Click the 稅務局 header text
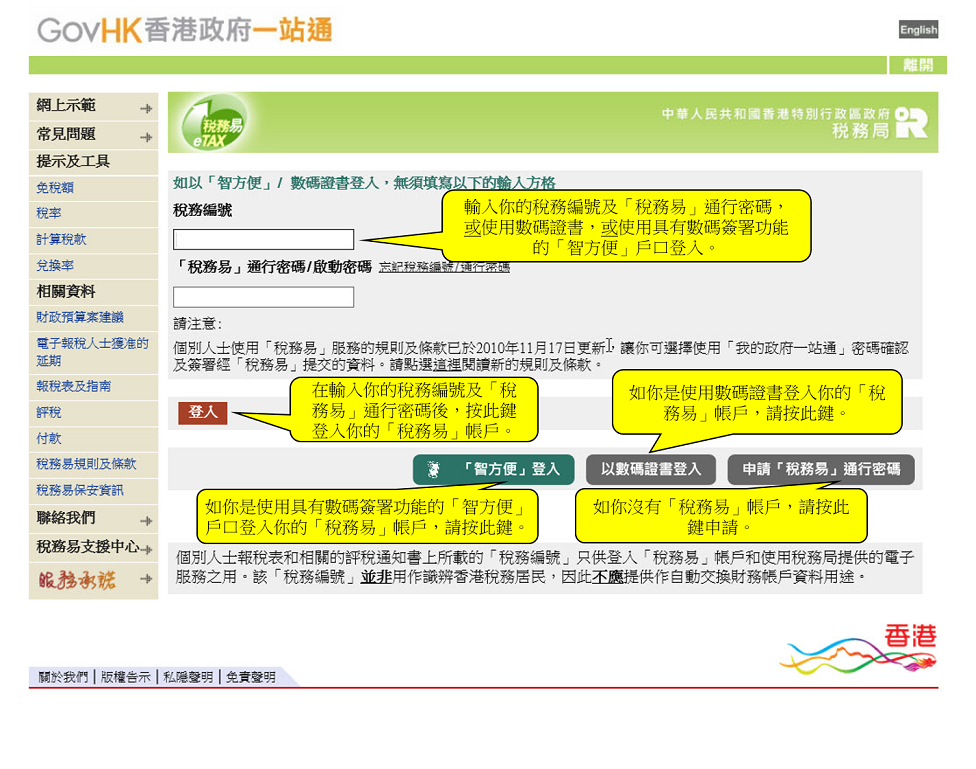The height and width of the screenshot is (769, 976). point(861,131)
